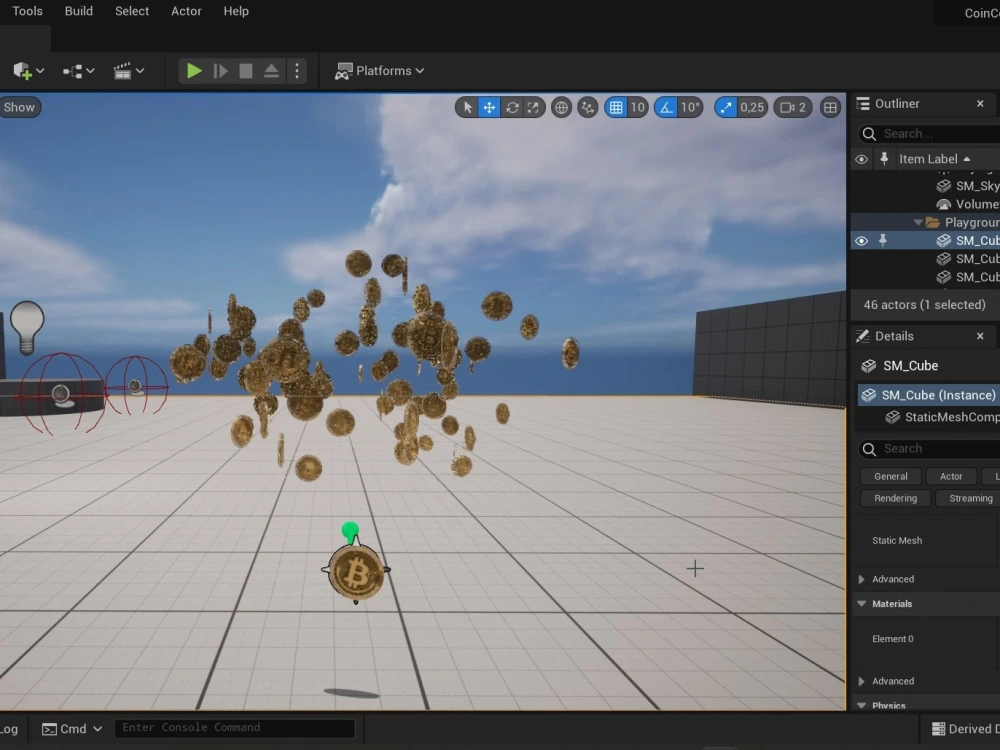Click the console command input field
This screenshot has width=1000, height=750.
coord(235,727)
